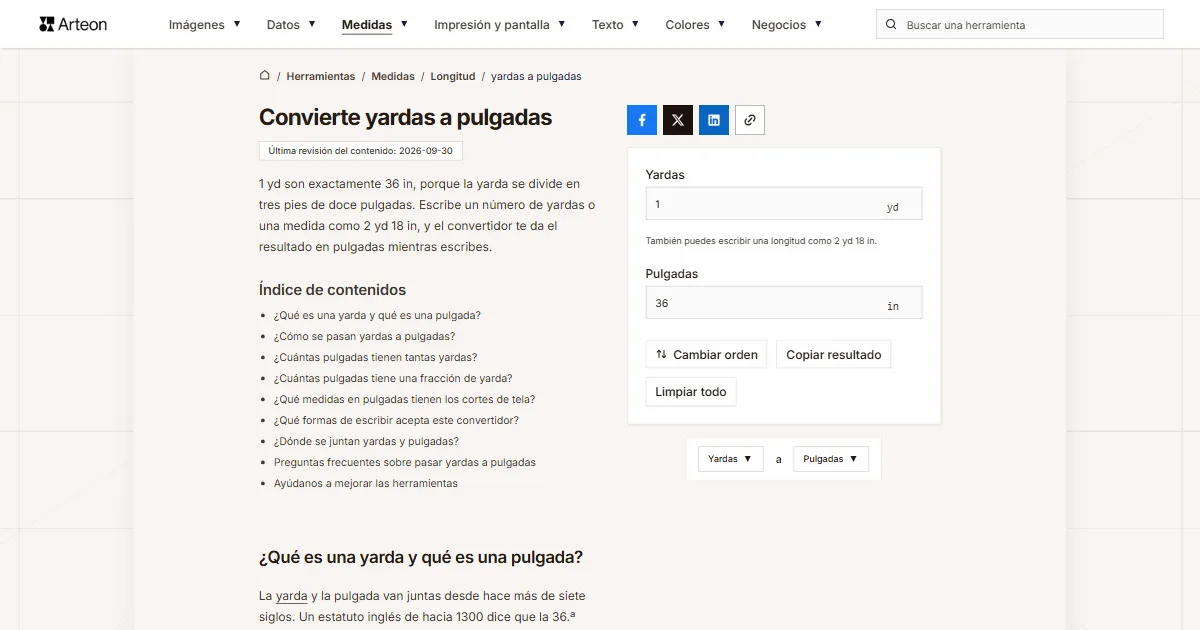Click the Yardas input field
Image resolution: width=1200 pixels, height=630 pixels.
point(784,204)
